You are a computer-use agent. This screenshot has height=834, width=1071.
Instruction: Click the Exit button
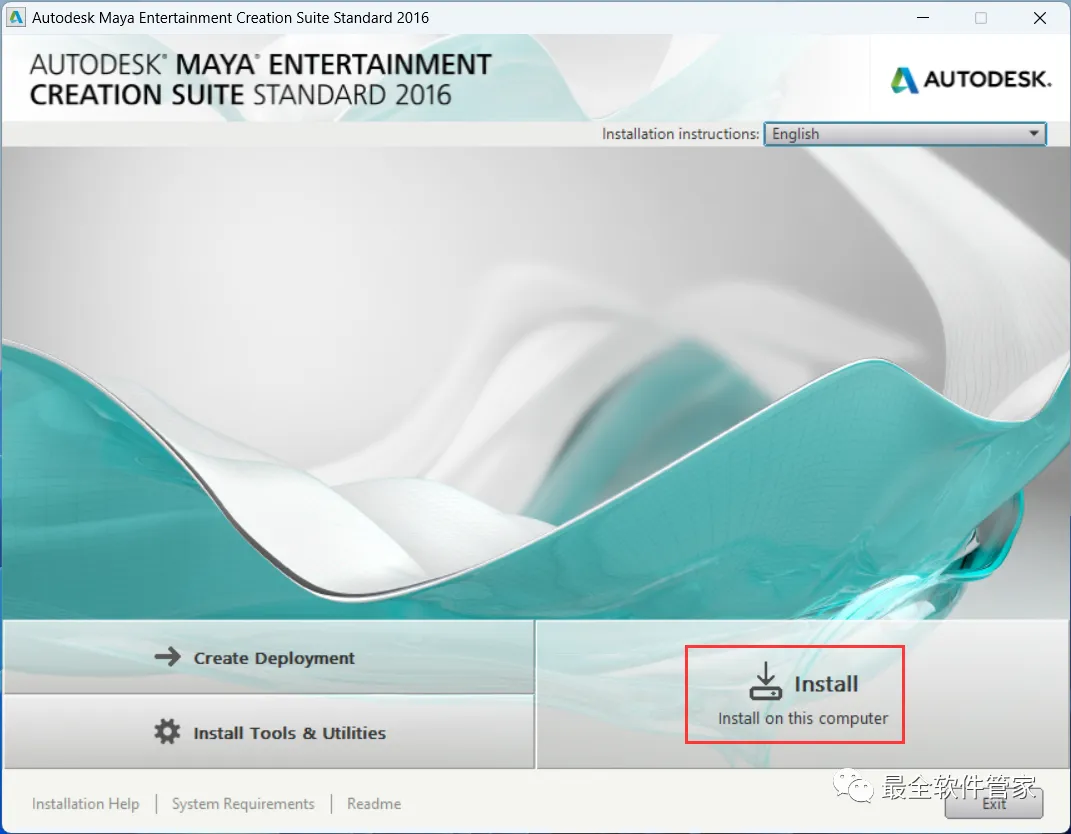(x=993, y=804)
